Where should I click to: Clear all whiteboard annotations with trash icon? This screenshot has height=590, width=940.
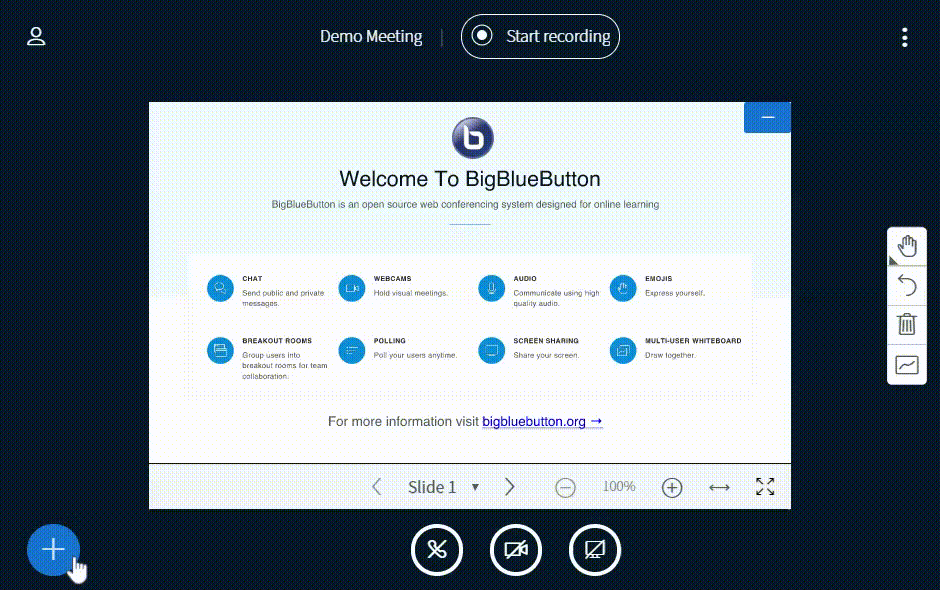906,325
